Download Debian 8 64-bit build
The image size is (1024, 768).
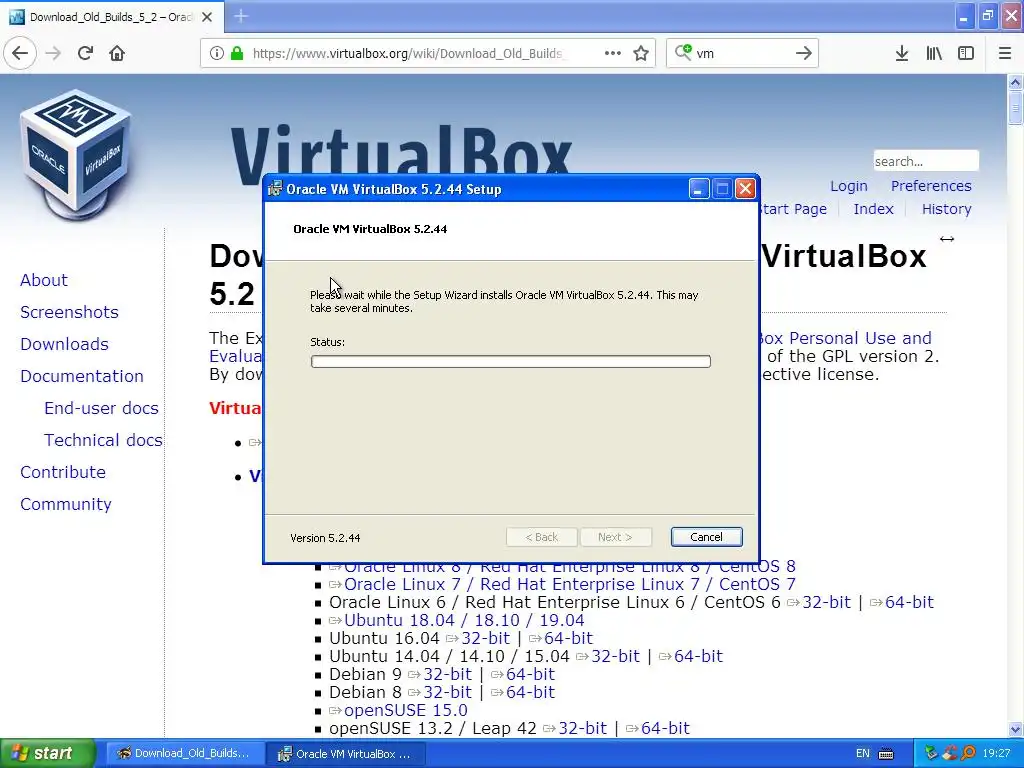tap(530, 692)
